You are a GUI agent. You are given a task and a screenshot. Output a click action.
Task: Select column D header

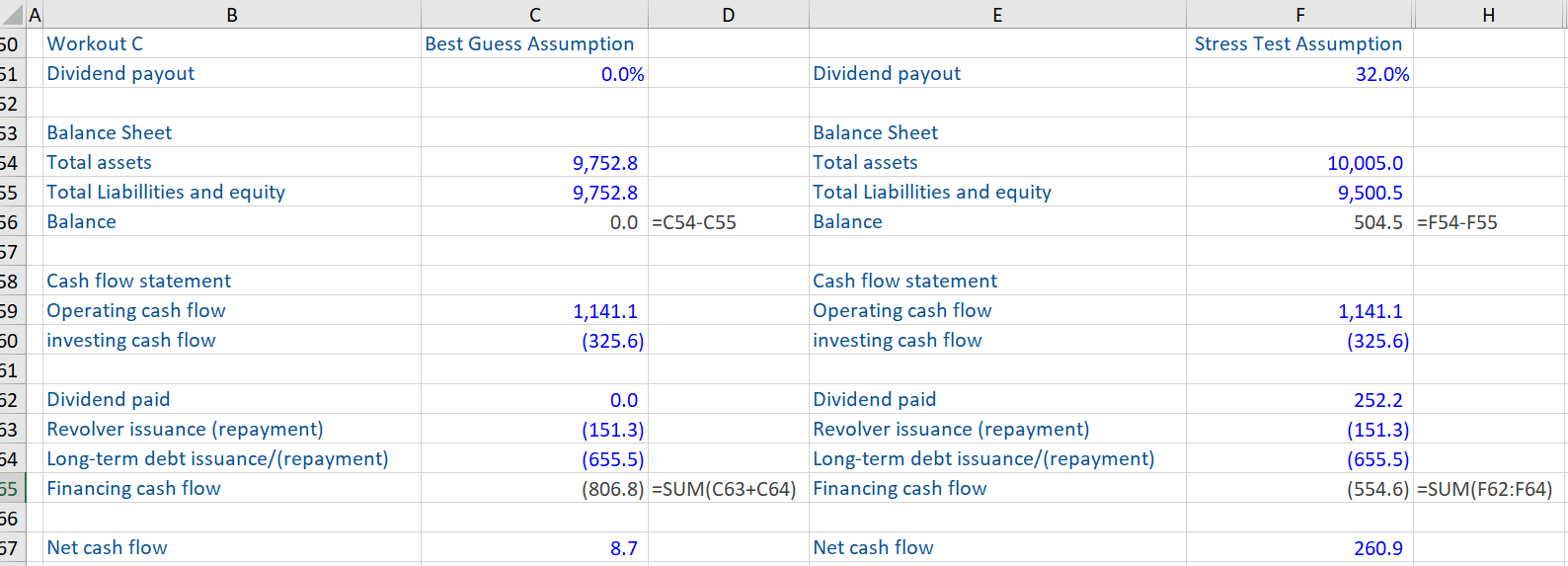pyautogui.click(x=728, y=15)
